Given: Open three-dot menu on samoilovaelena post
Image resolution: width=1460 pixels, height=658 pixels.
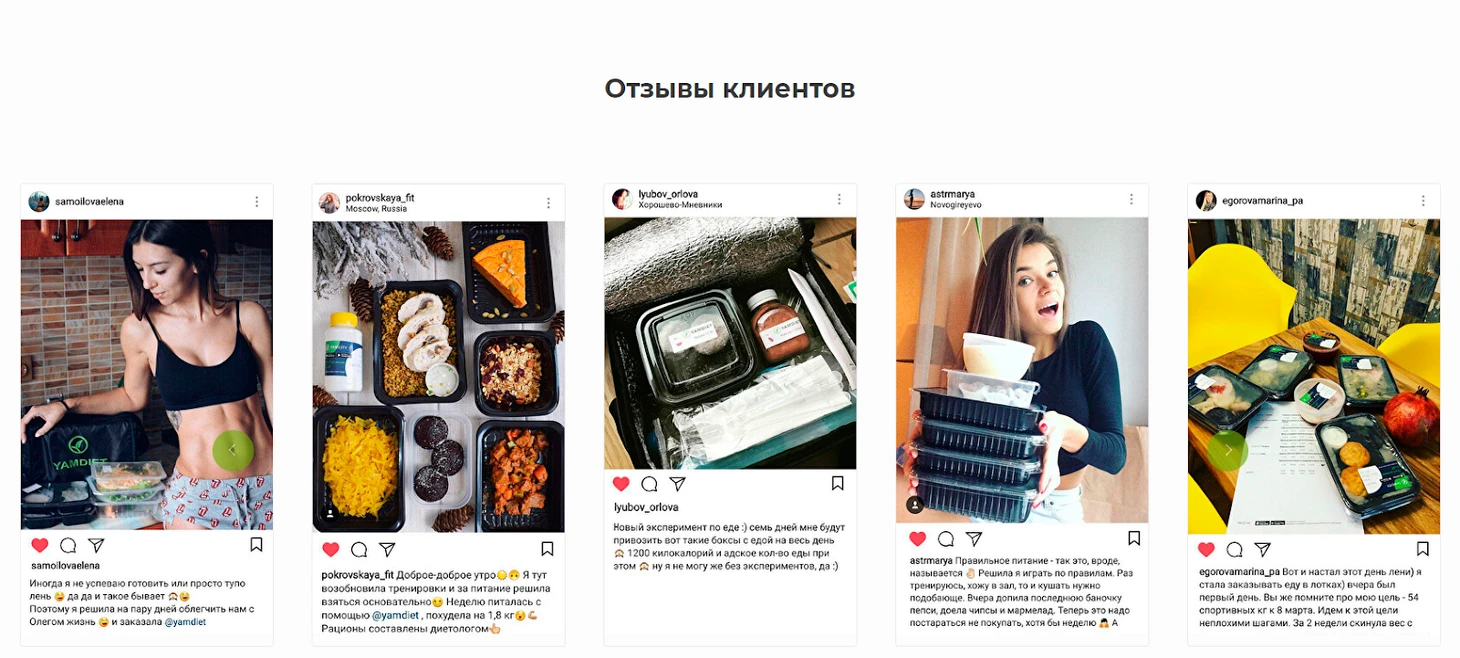Looking at the screenshot, I should click(256, 201).
